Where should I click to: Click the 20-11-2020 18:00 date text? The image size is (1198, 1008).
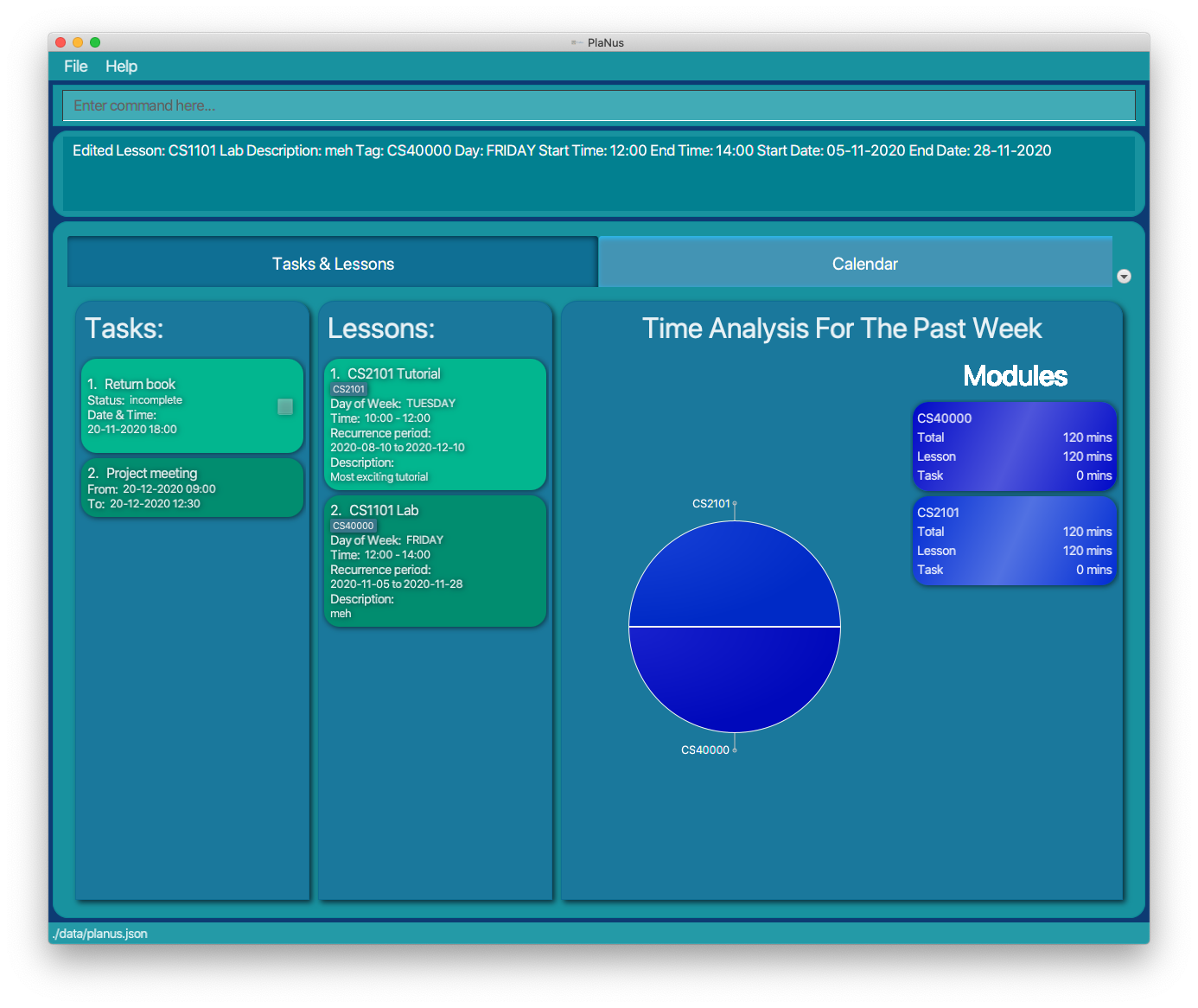coord(132,430)
